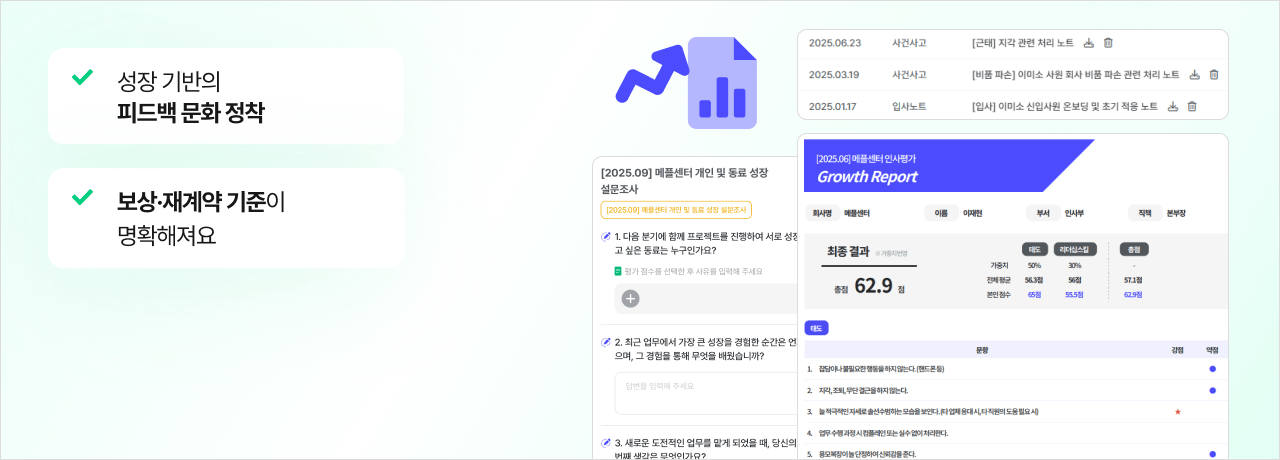Delete the 비품 파손 처리 노트 record
Screen dimensions: 1280x460
point(1214,75)
